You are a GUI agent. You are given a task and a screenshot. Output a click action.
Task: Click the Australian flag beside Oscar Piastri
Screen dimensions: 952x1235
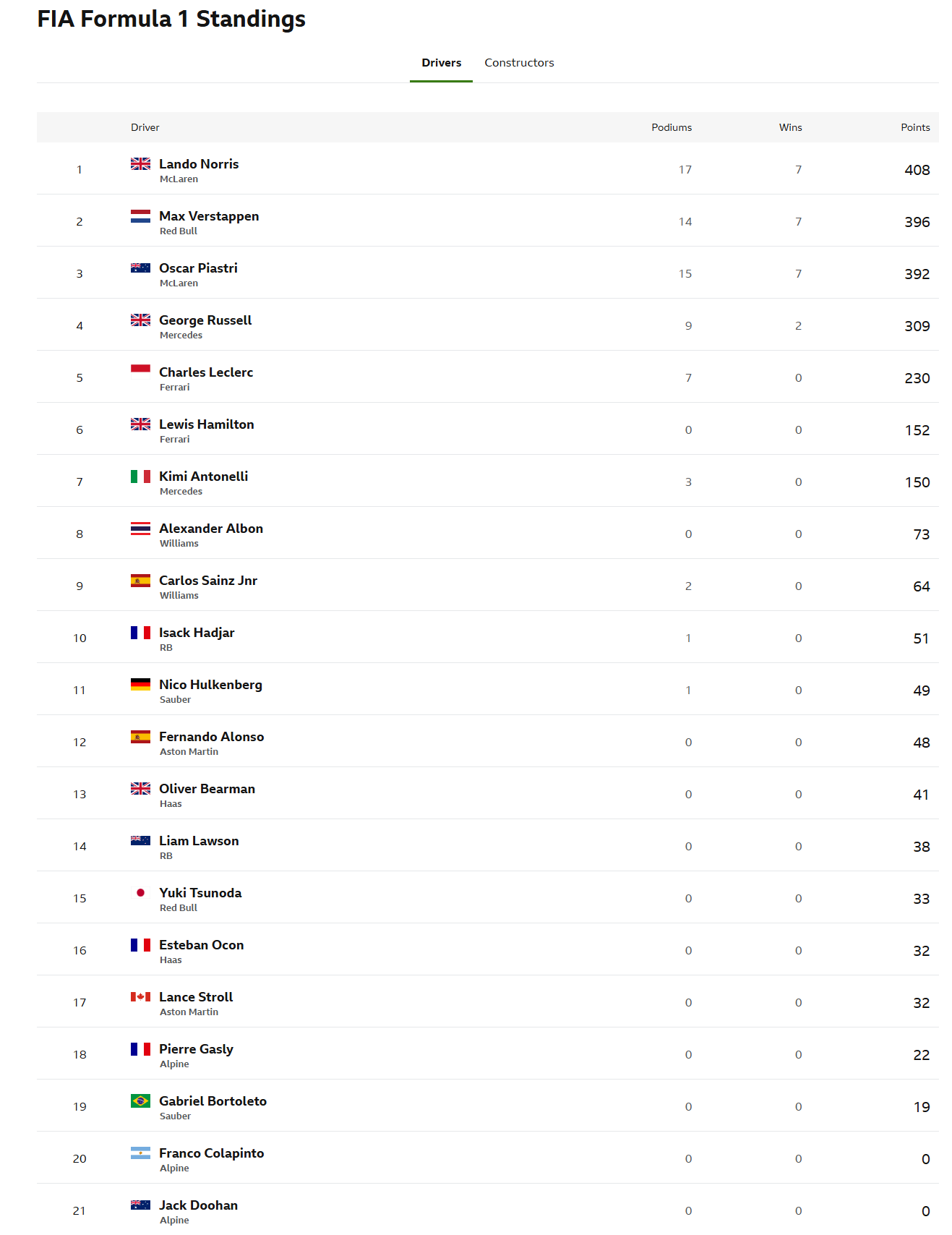coord(140,268)
